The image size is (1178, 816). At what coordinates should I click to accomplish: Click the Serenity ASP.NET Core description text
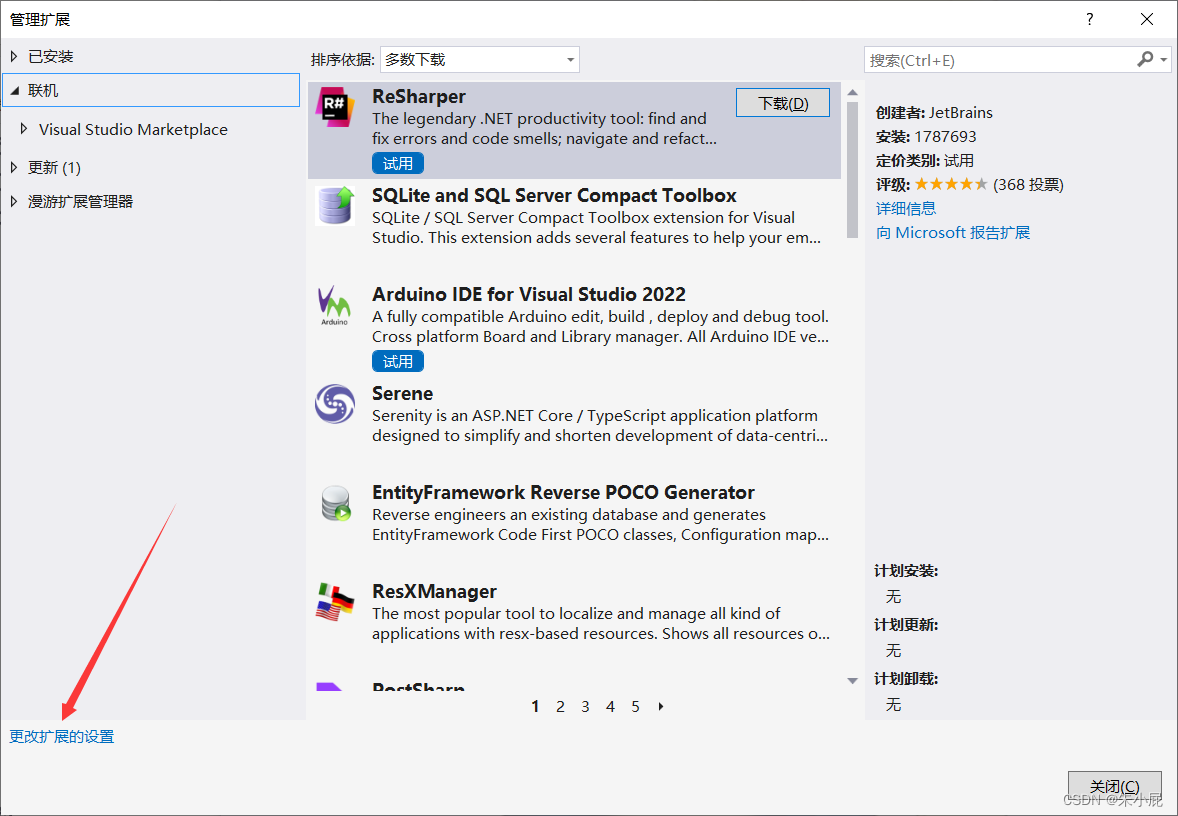point(600,425)
